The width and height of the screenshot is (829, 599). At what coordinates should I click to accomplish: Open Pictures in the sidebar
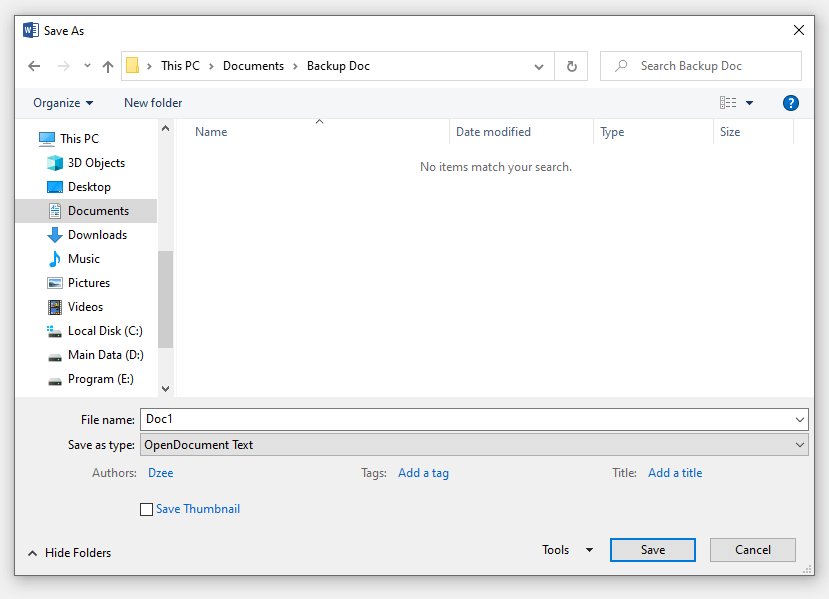click(89, 283)
